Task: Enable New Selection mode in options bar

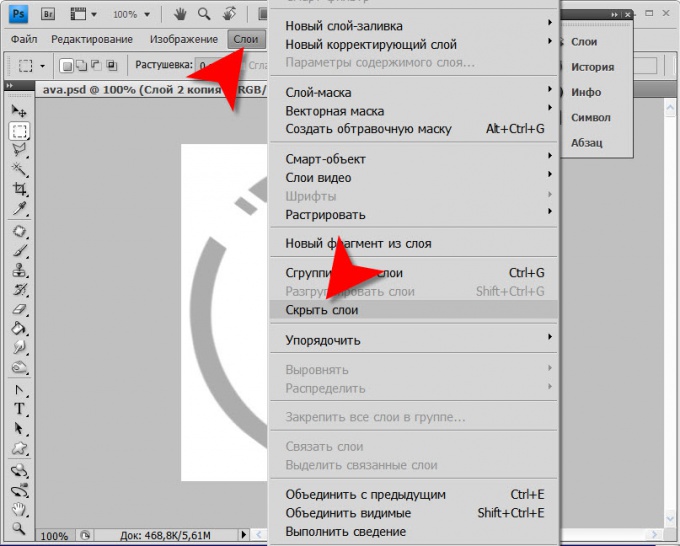Action: (66, 65)
